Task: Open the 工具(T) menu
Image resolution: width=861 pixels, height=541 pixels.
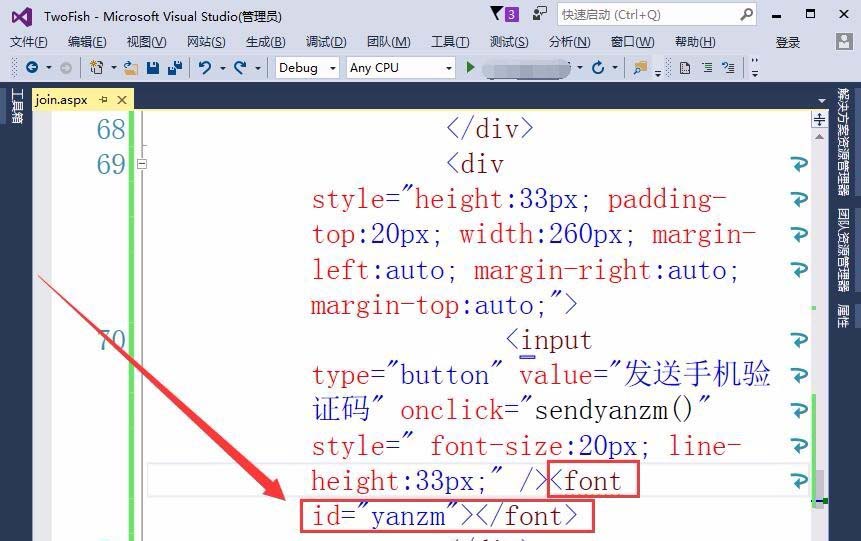Action: (x=450, y=42)
